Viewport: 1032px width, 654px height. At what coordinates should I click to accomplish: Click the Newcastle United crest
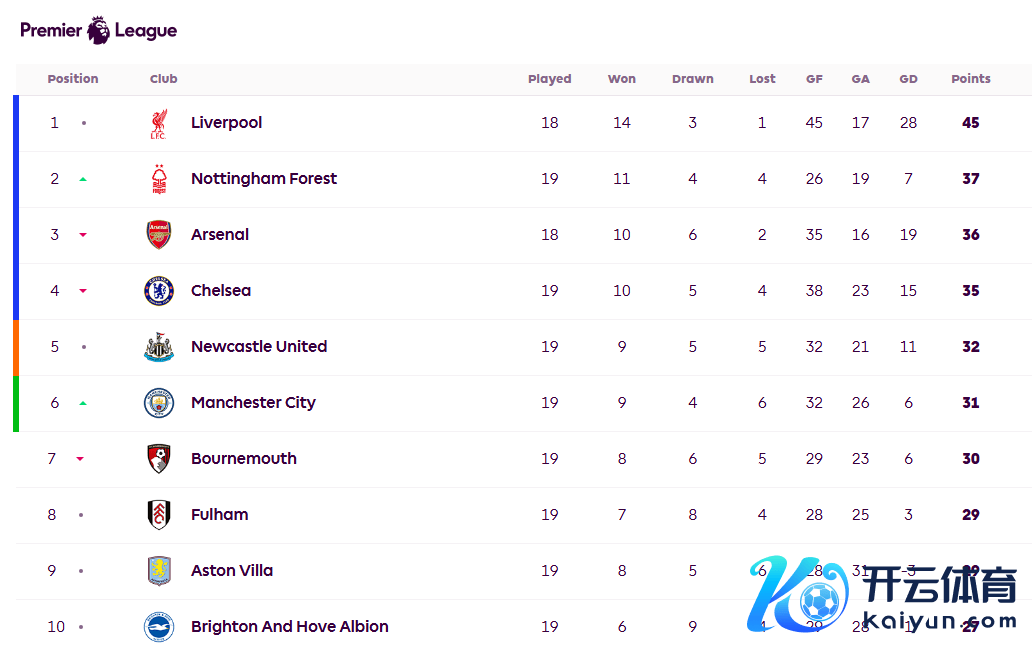[x=158, y=347]
